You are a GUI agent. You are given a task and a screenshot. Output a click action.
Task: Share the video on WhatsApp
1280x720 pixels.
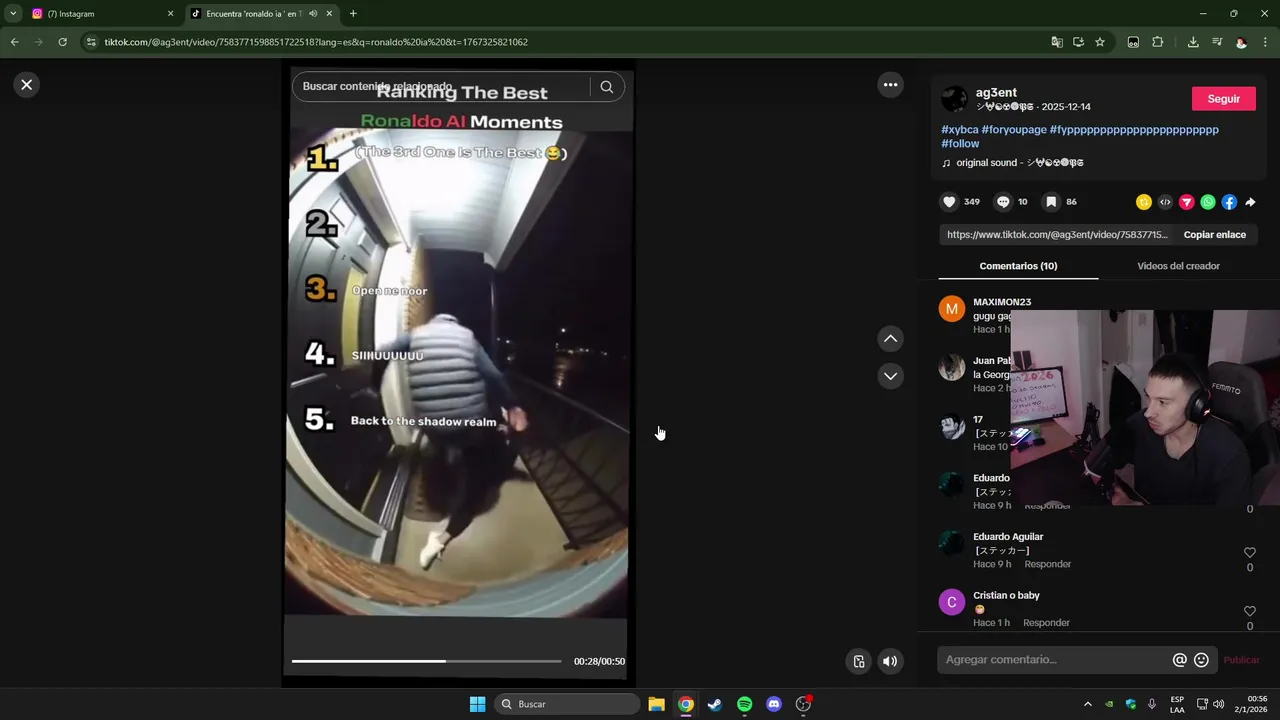(1208, 202)
